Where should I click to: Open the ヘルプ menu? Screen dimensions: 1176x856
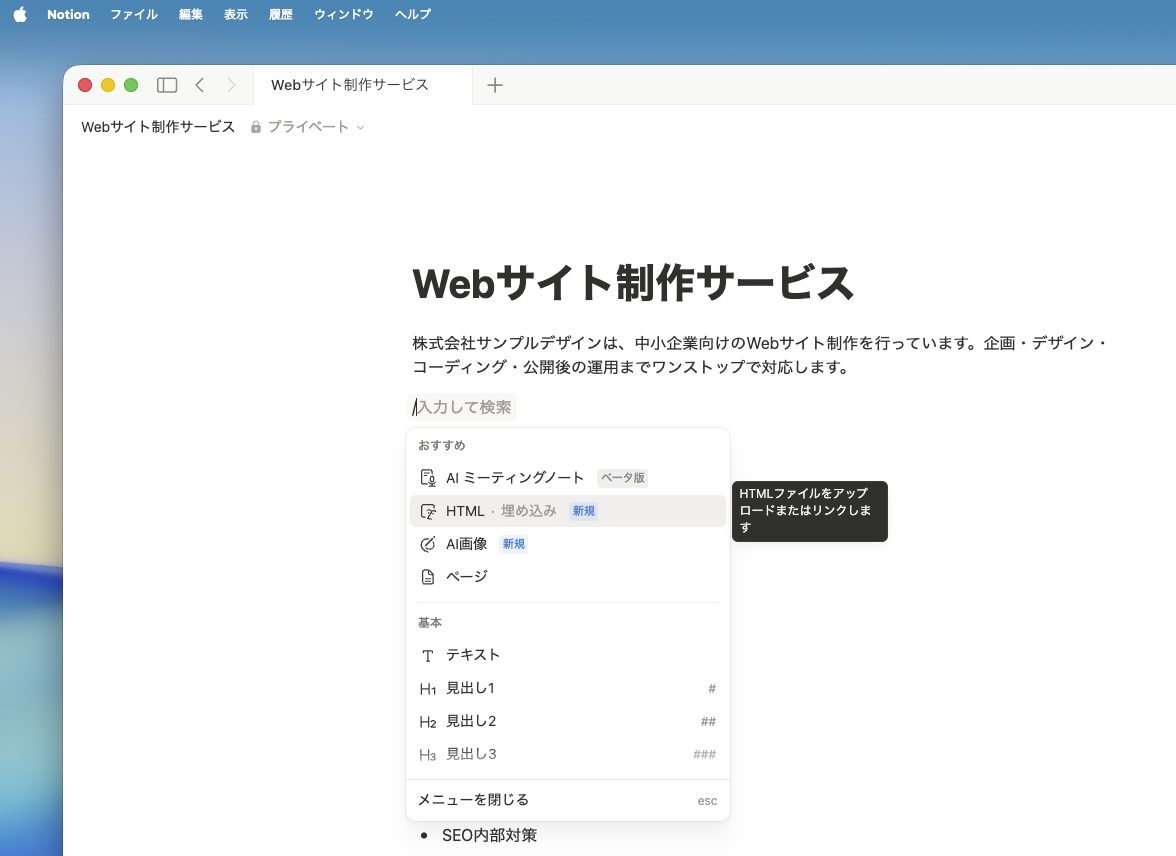(x=412, y=14)
